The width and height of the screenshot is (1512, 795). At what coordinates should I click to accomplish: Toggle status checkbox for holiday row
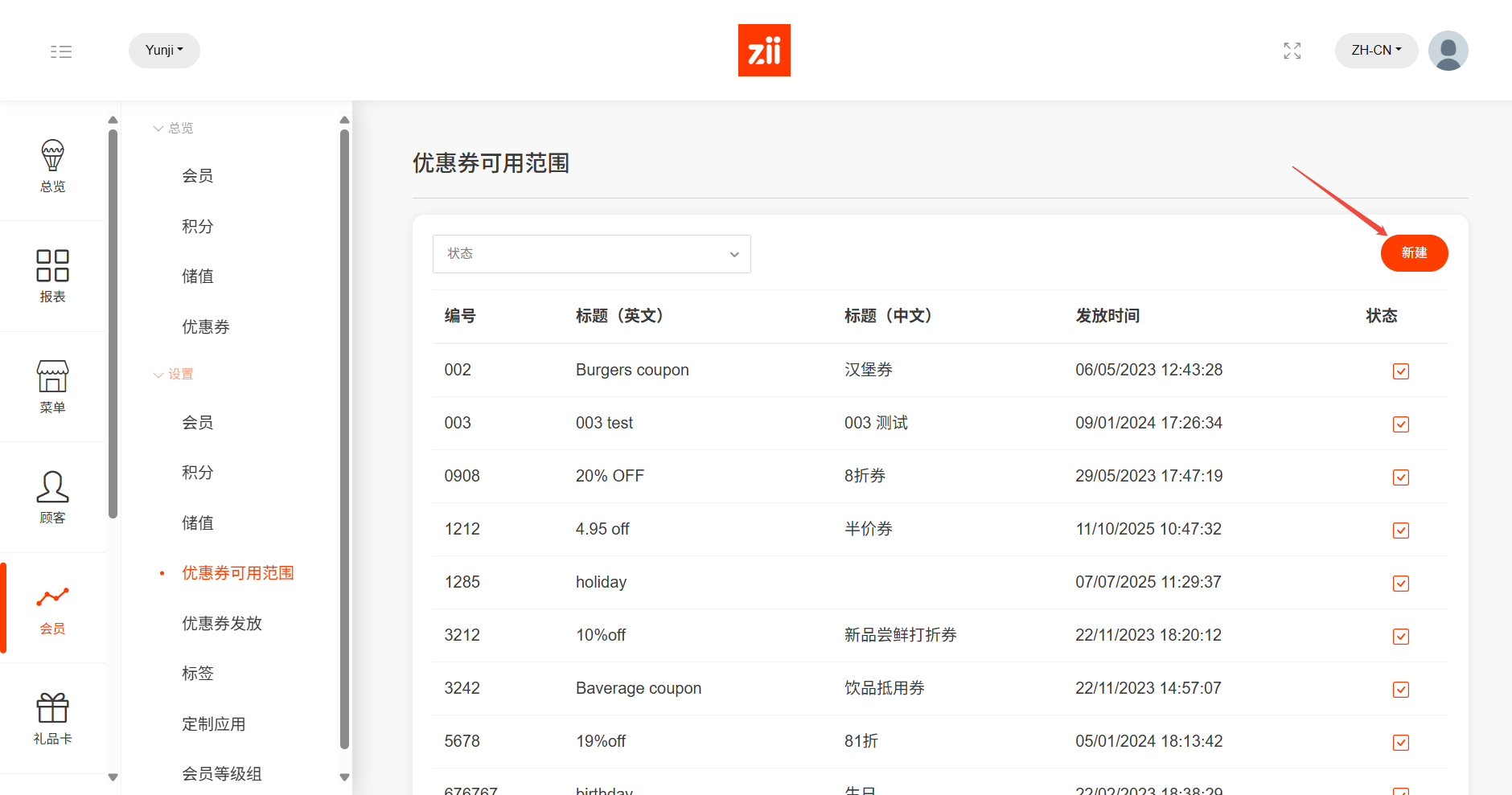1400,583
